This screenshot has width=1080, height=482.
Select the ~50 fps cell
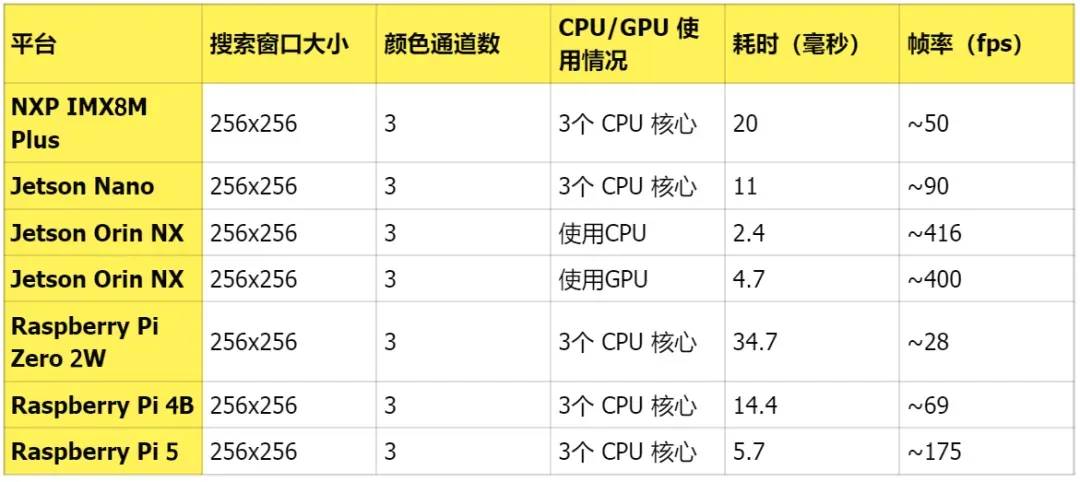(x=986, y=123)
